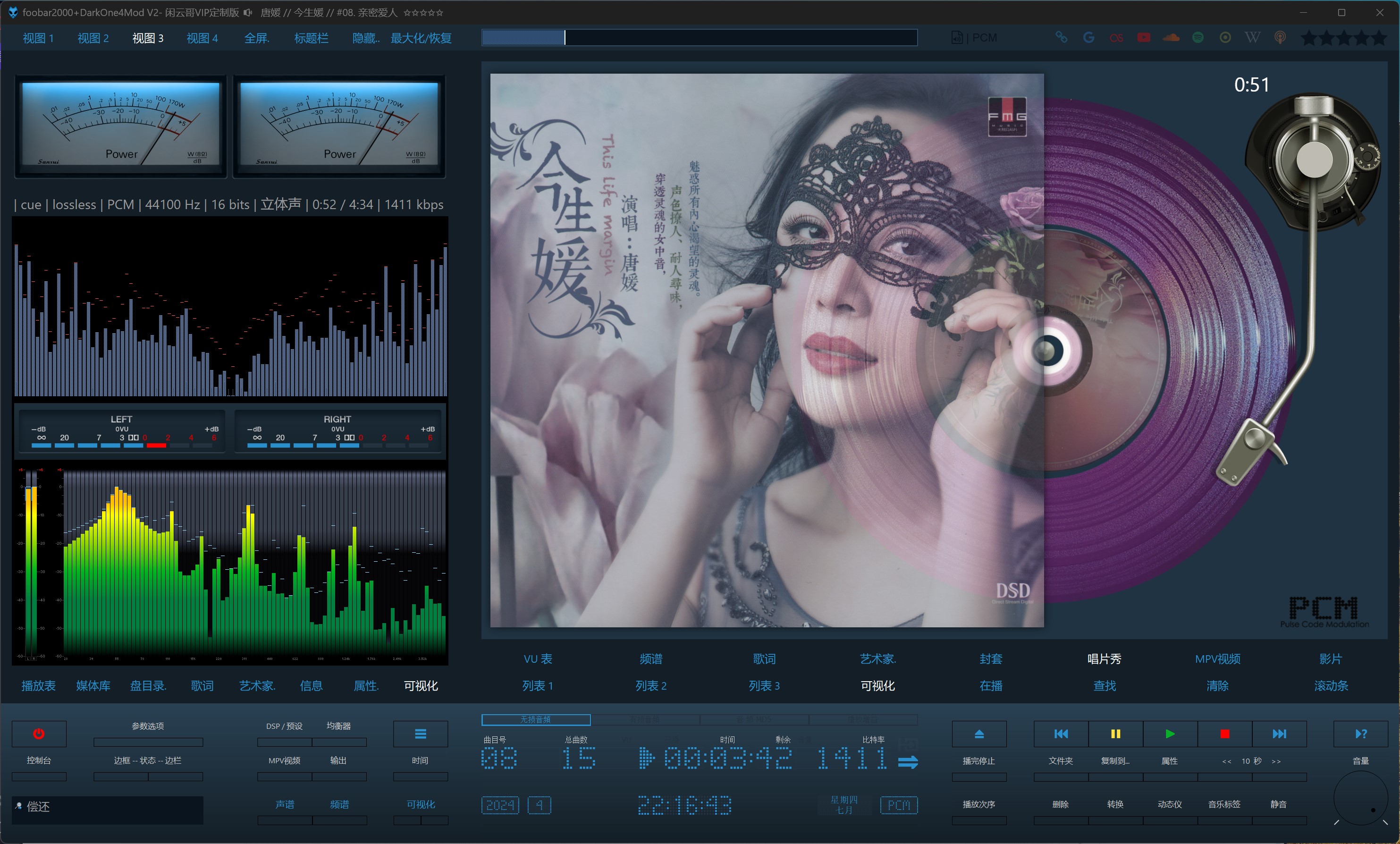Image resolution: width=1400 pixels, height=844 pixels.
Task: Click the red power button above 控制台
Action: pyautogui.click(x=39, y=734)
